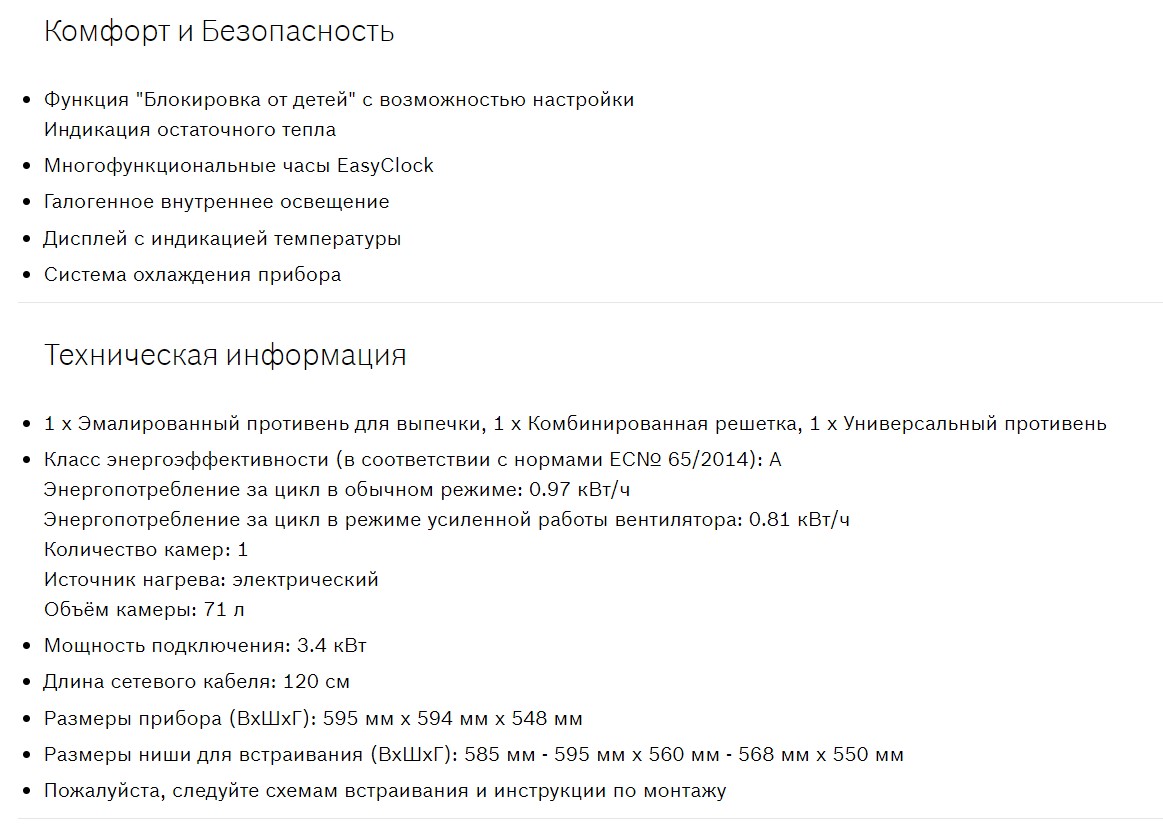Click the "Количество камер: 1" line

146,550
